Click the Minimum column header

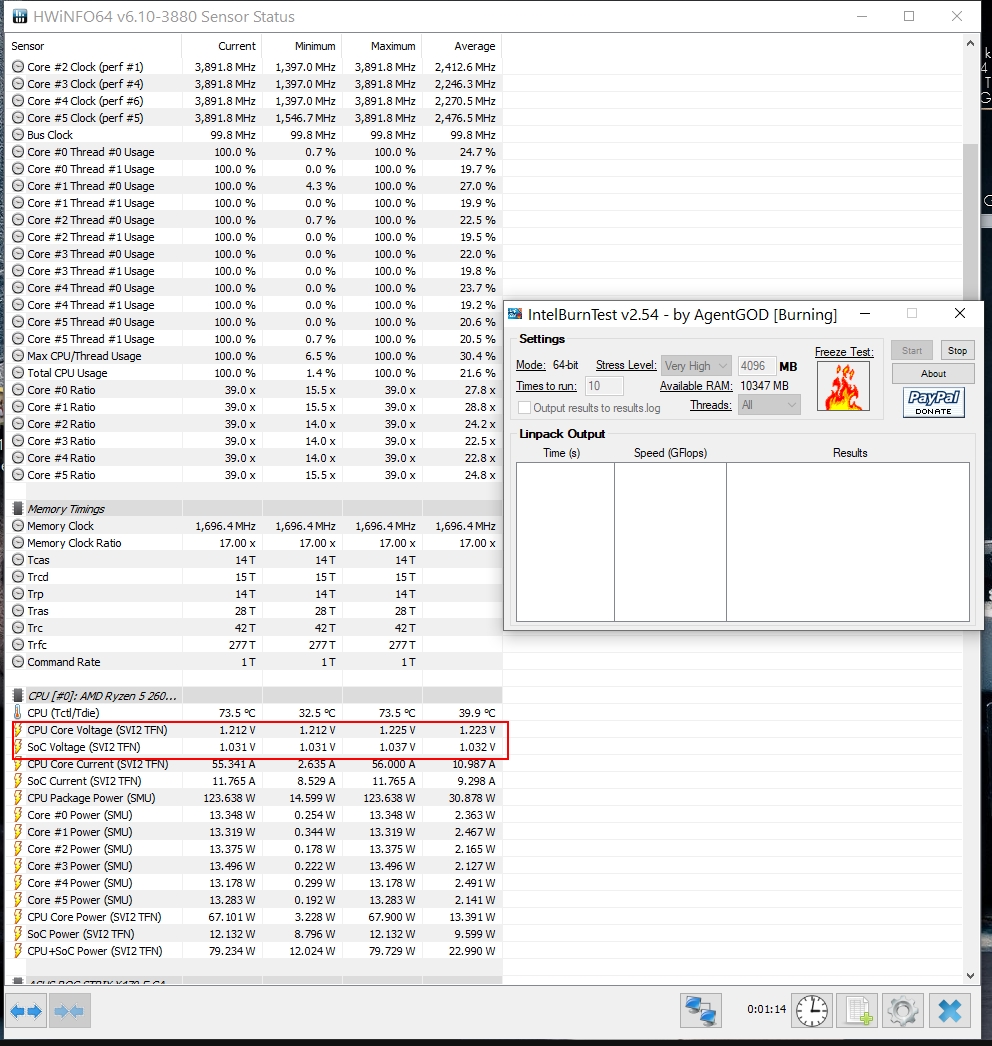click(302, 46)
